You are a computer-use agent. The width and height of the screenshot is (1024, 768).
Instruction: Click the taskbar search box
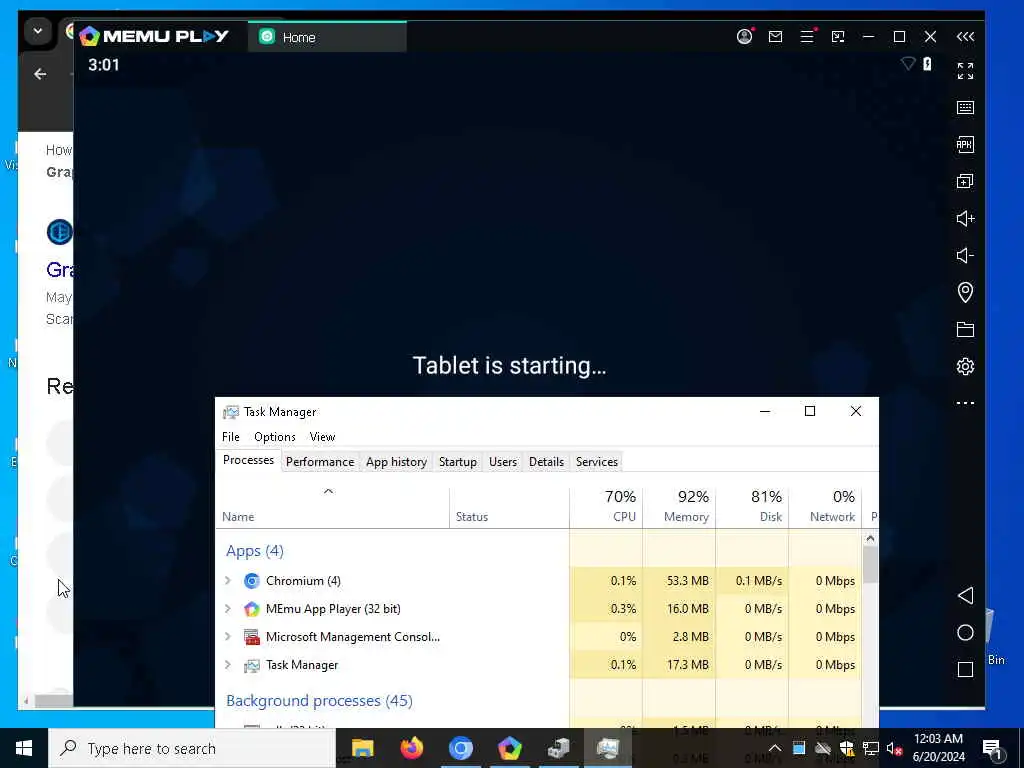point(193,748)
